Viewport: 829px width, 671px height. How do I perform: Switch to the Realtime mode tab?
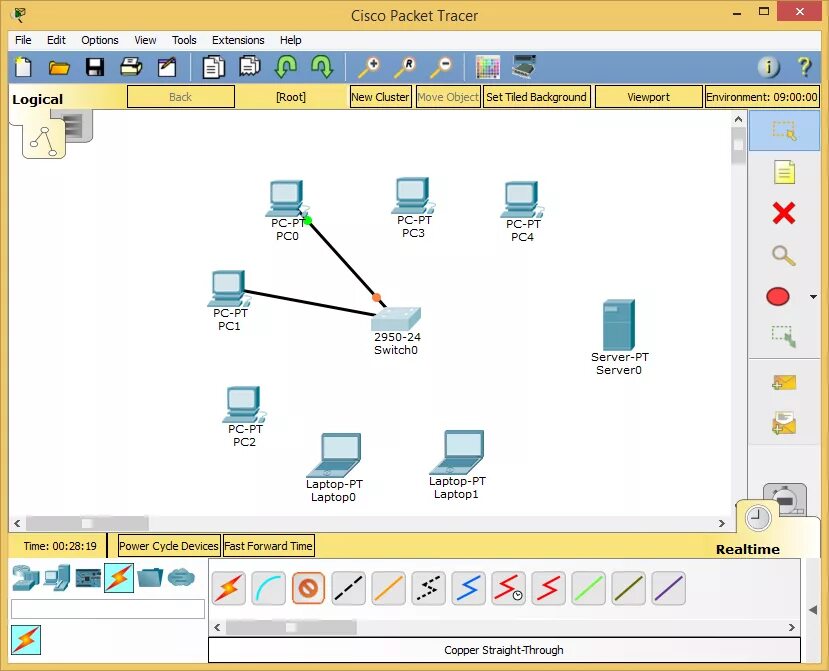coord(748,549)
